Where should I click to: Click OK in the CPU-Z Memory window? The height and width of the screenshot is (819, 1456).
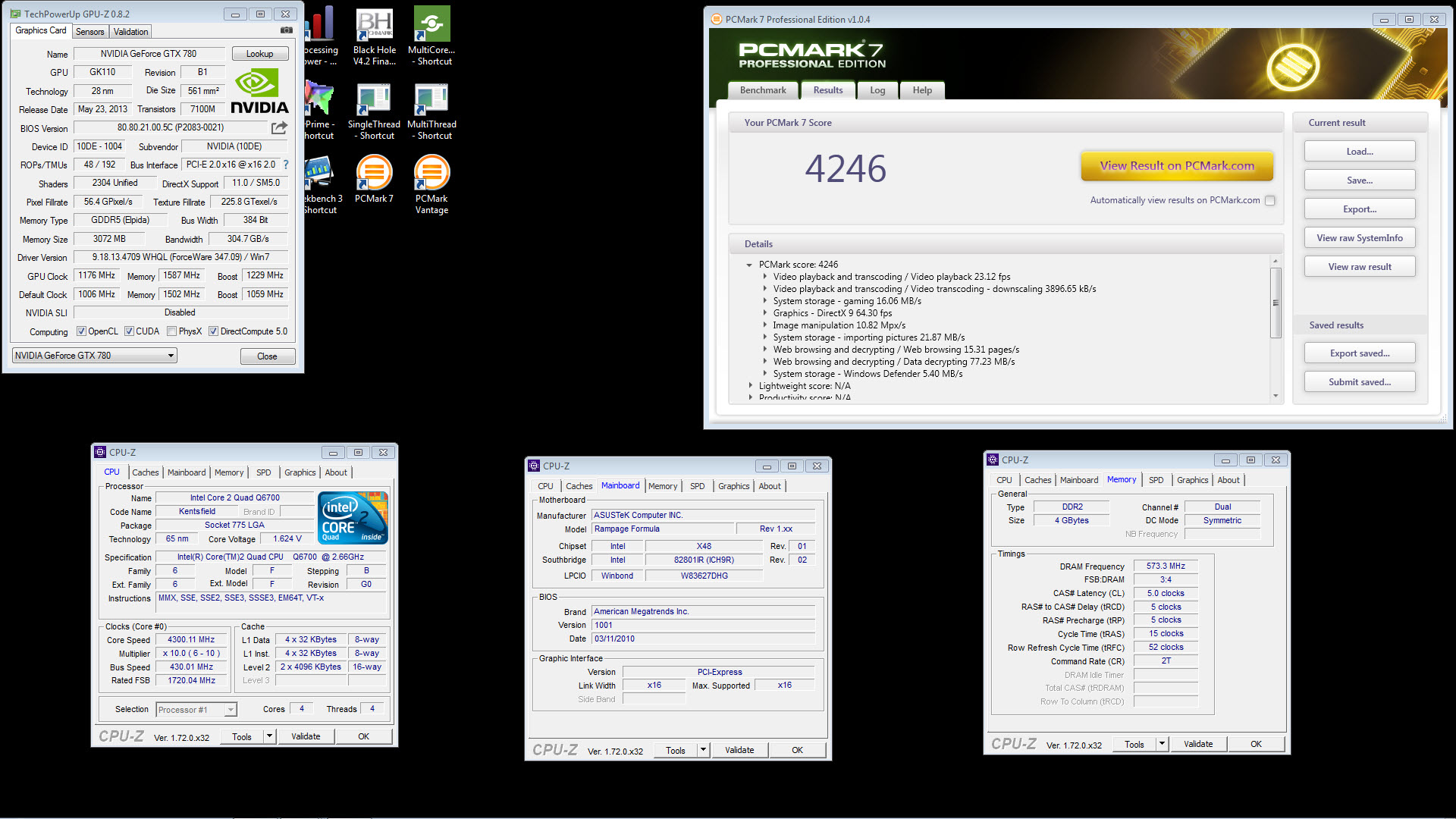click(1256, 744)
